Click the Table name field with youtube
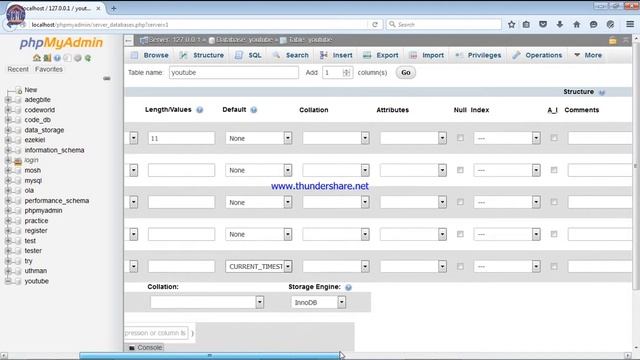 (x=234, y=73)
